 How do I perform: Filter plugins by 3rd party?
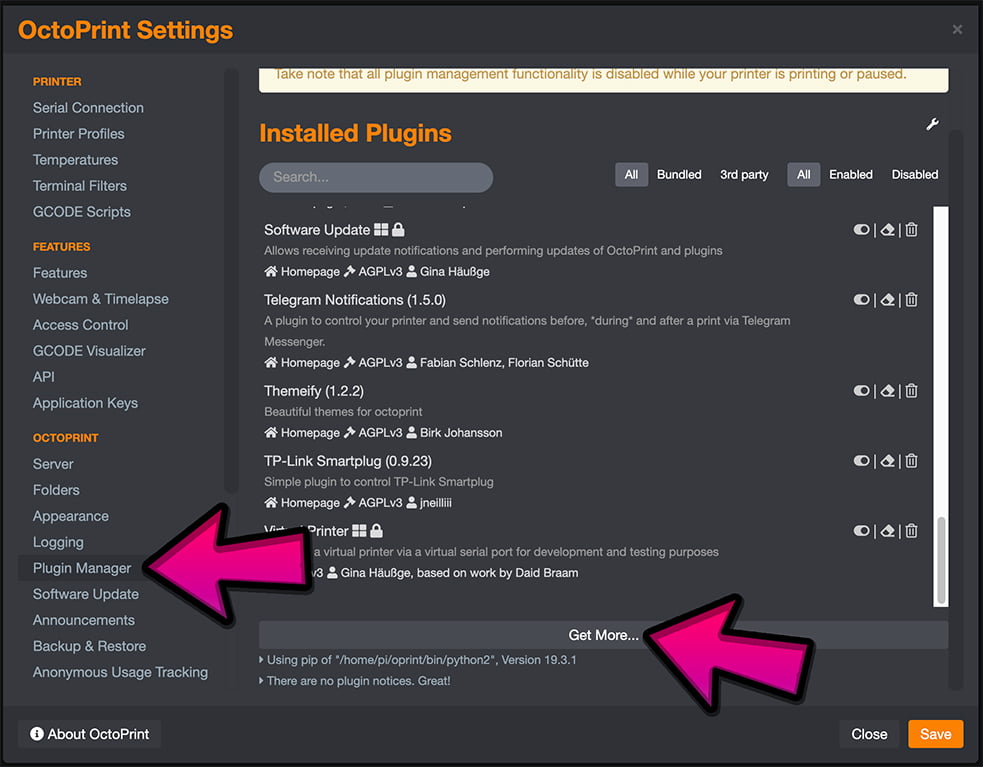(x=744, y=174)
